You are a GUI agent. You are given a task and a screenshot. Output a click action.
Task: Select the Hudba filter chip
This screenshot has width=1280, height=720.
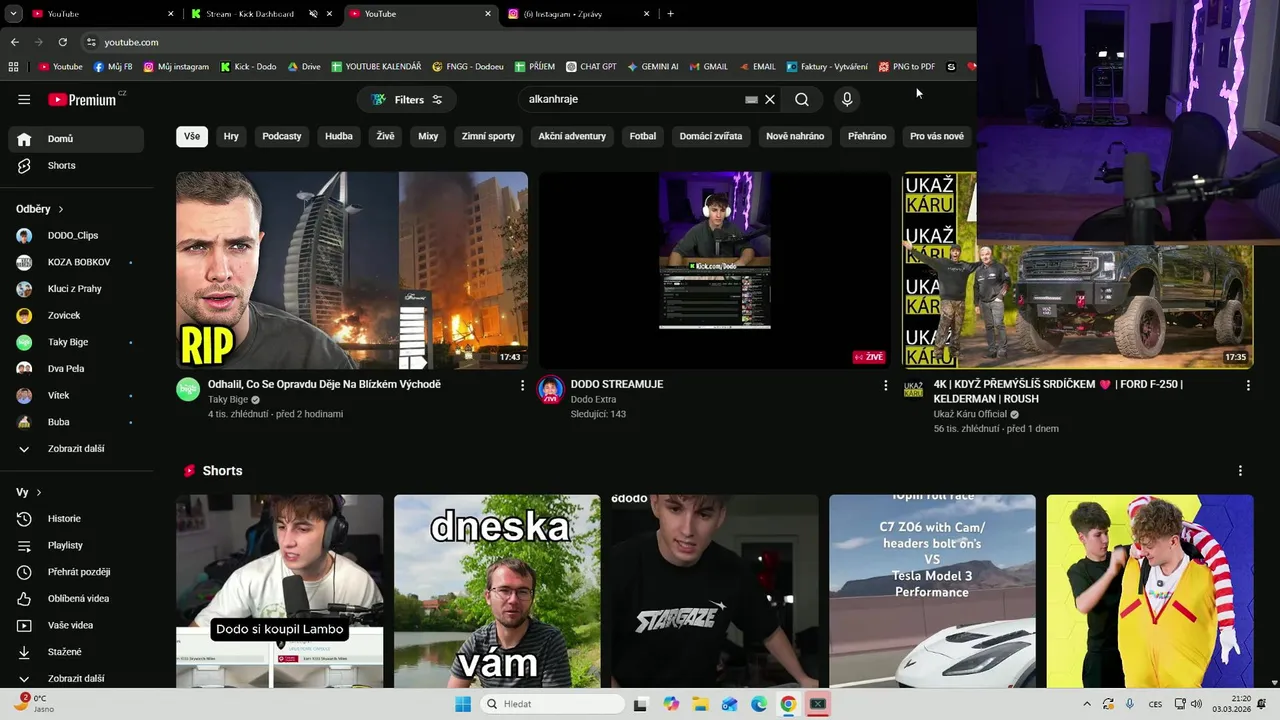[339, 136]
